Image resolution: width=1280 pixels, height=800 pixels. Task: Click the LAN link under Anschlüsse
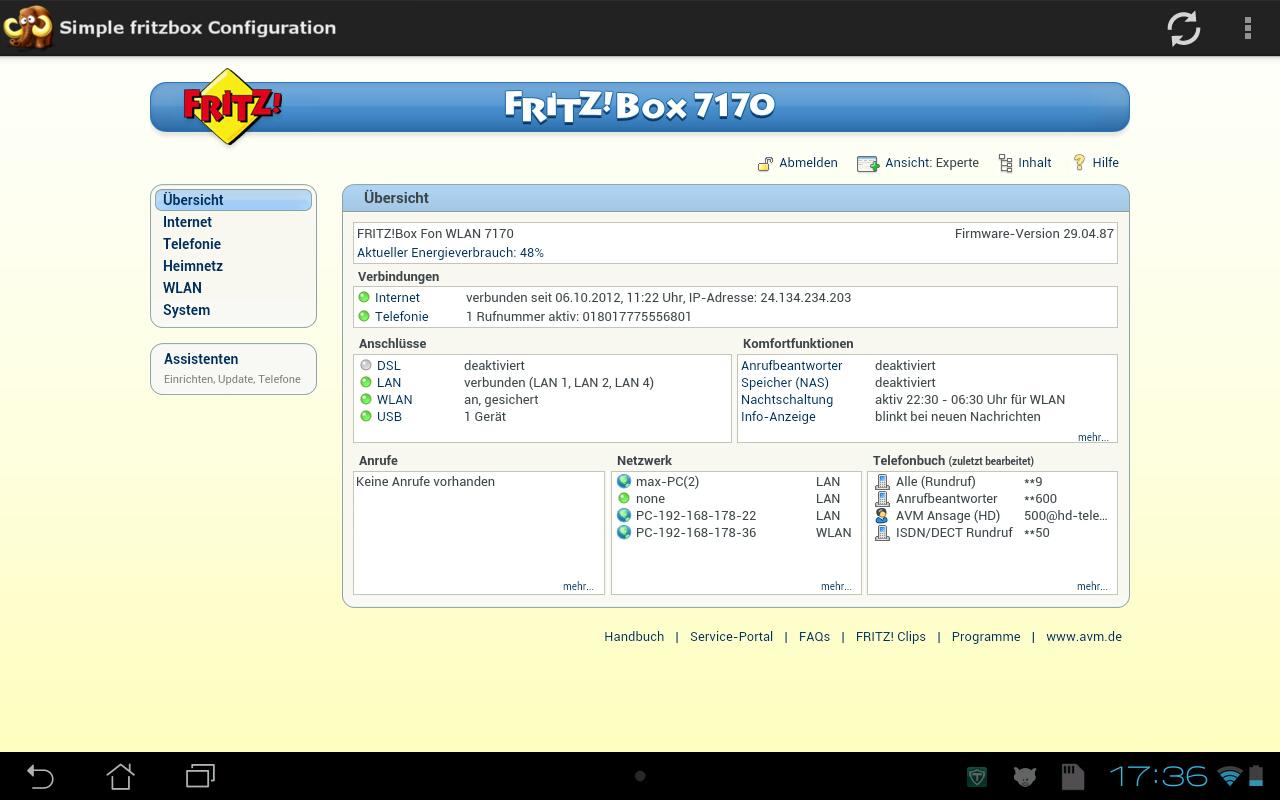389,383
